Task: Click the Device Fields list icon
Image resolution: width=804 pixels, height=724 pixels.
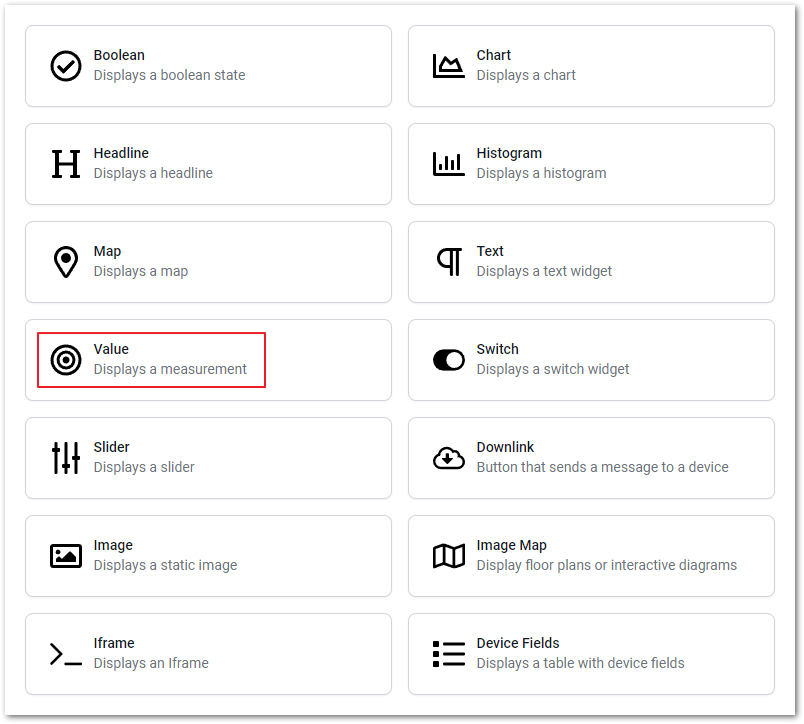Action: click(x=449, y=654)
